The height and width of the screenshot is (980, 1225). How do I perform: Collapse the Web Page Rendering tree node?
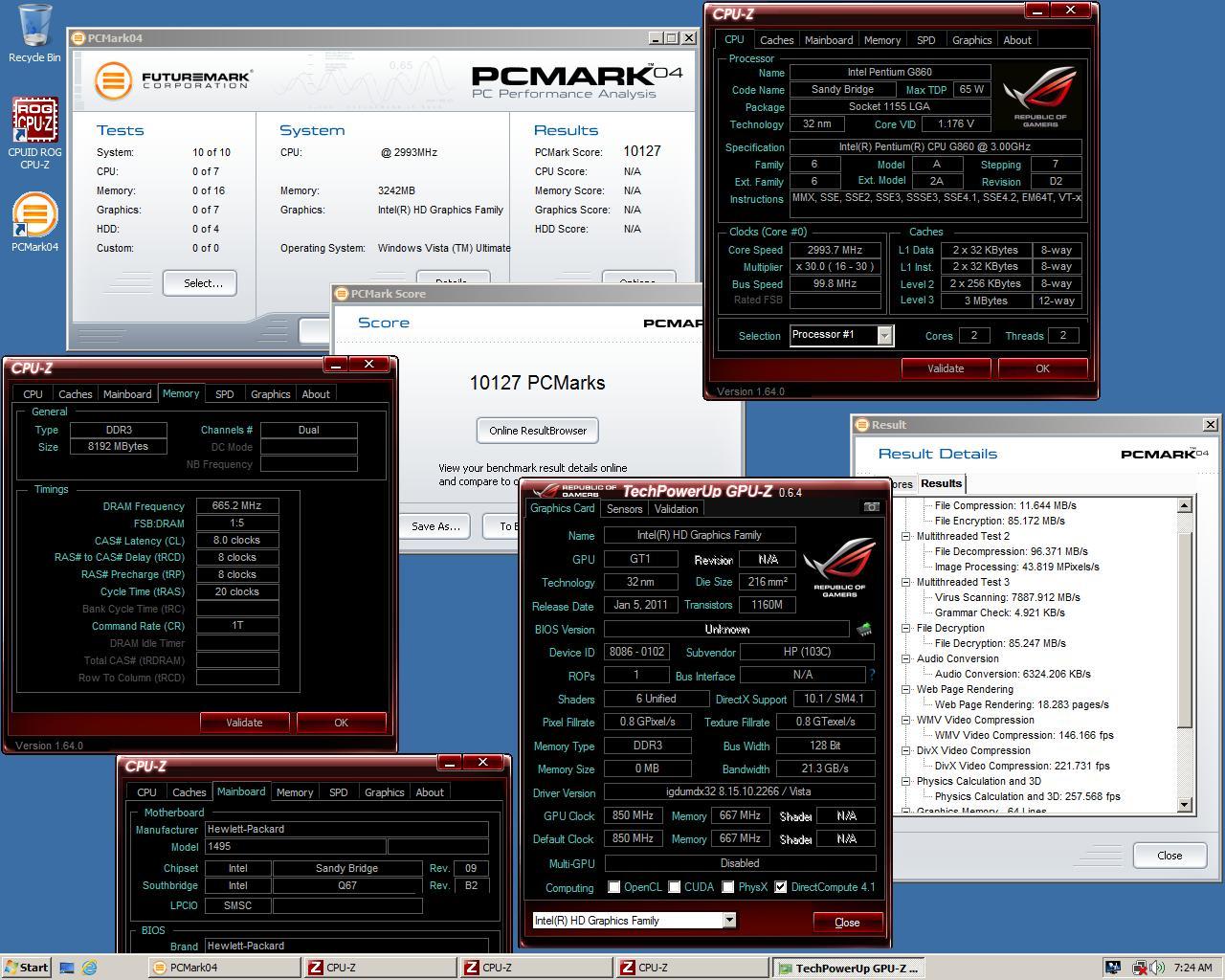click(x=905, y=689)
